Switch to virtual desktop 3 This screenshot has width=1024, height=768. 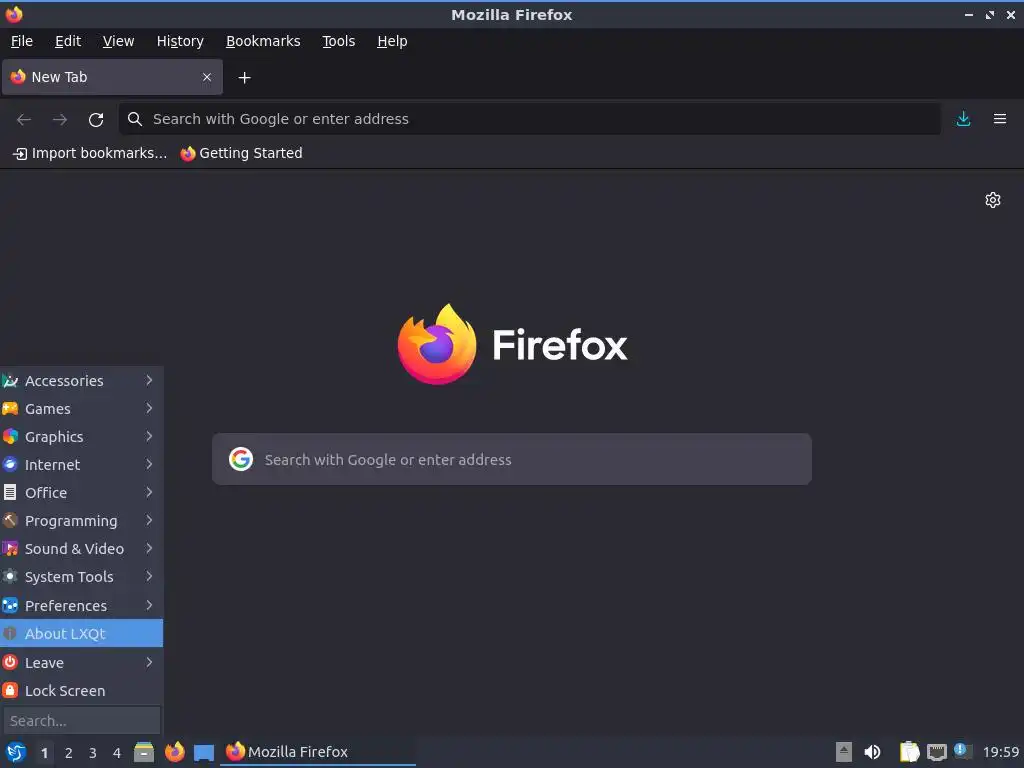[x=93, y=753]
